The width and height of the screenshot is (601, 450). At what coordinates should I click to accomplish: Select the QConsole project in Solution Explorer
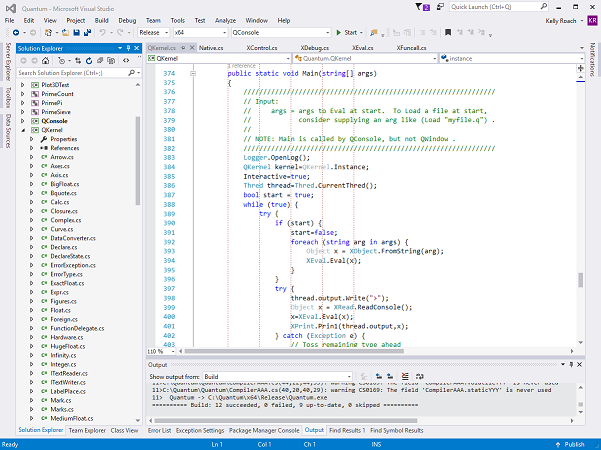54,121
